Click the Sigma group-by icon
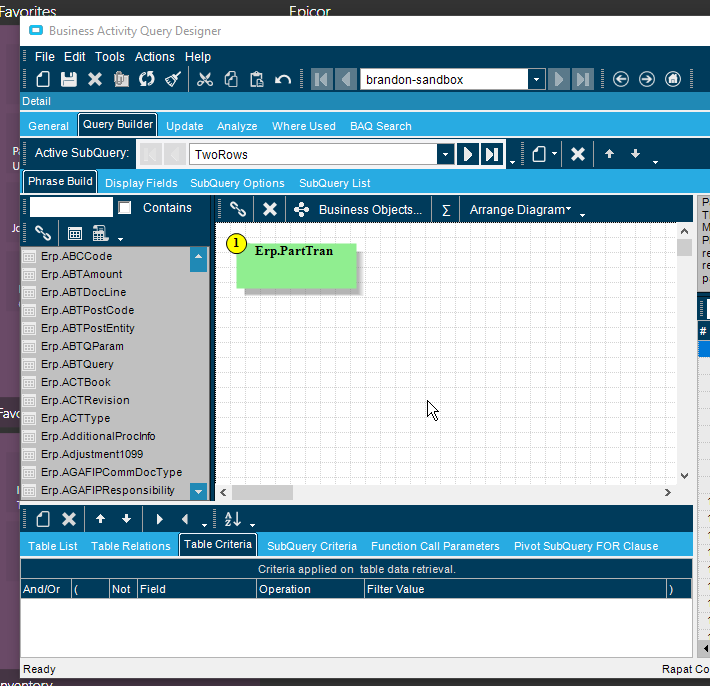This screenshot has height=686, width=710. coord(446,210)
